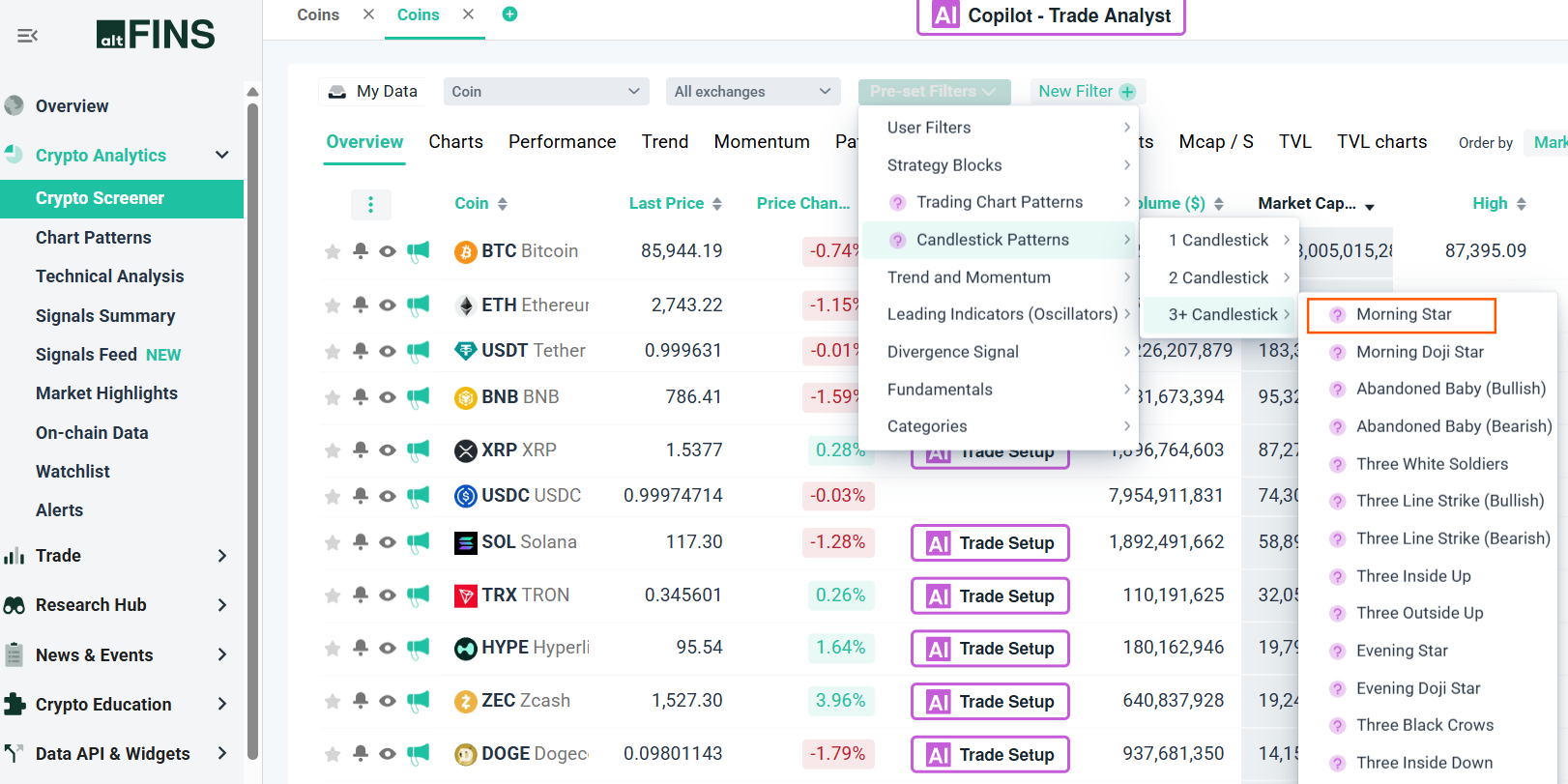This screenshot has width=1568, height=784.
Task: Open the TVL charts tab
Action: (x=1381, y=142)
